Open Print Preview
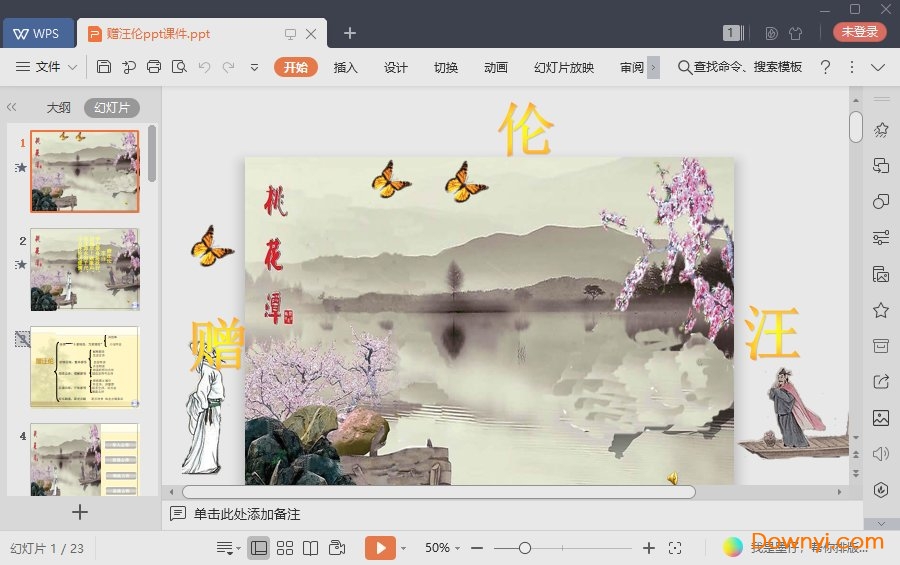 179,67
